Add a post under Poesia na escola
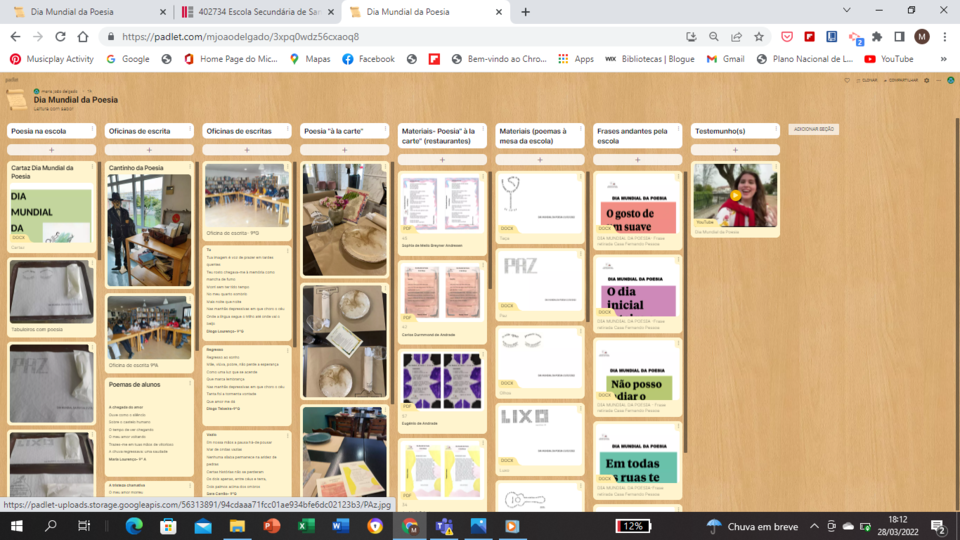 click(51, 149)
